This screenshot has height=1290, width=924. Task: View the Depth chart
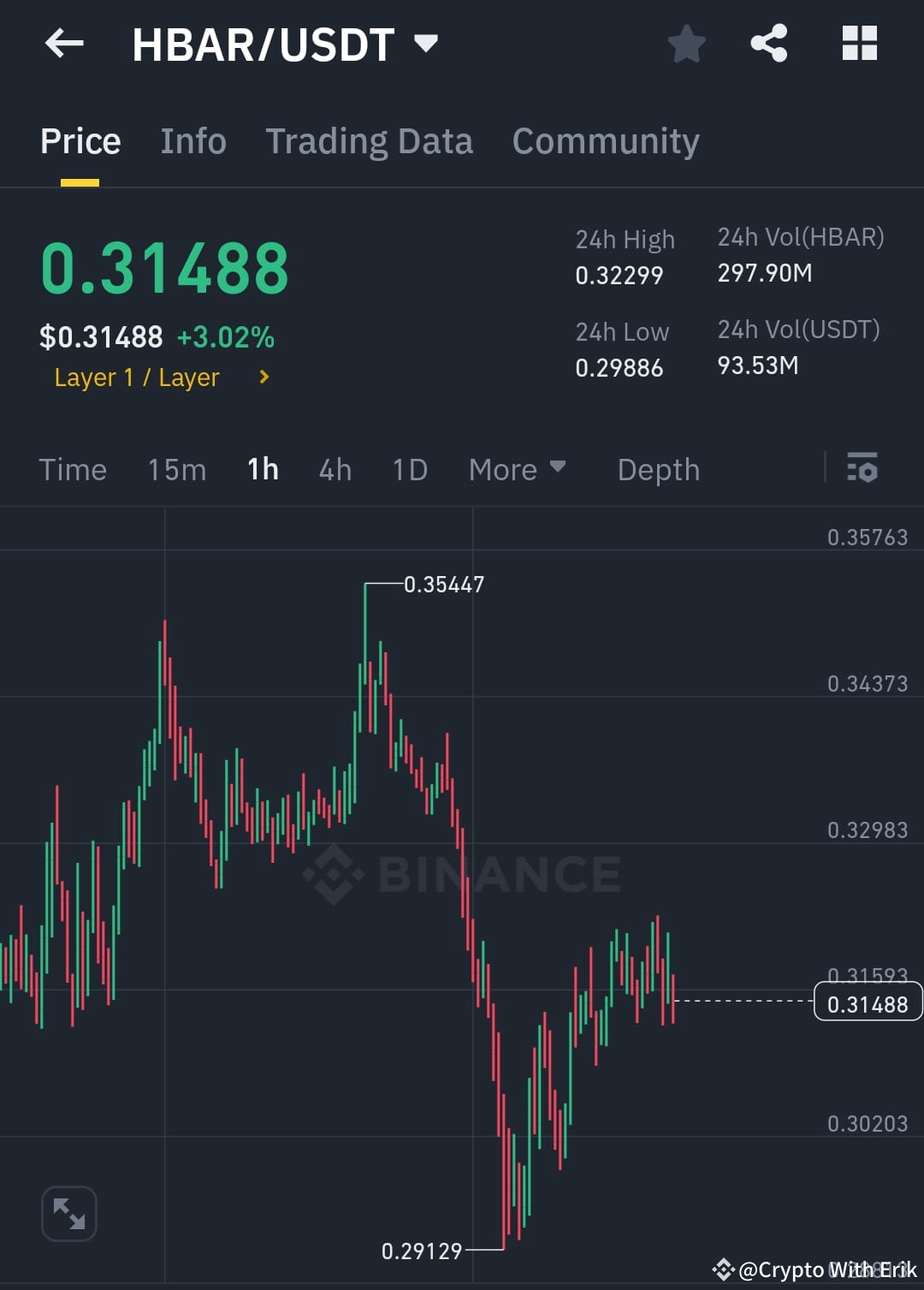point(658,469)
